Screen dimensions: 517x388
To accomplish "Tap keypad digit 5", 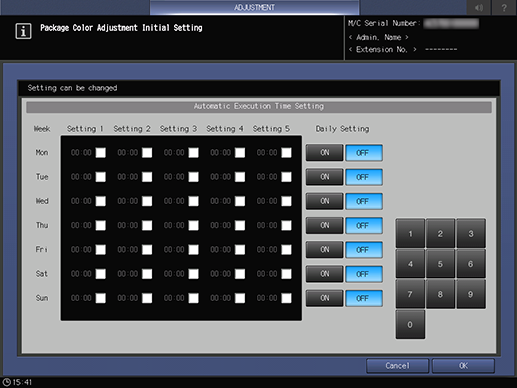I will click(440, 264).
